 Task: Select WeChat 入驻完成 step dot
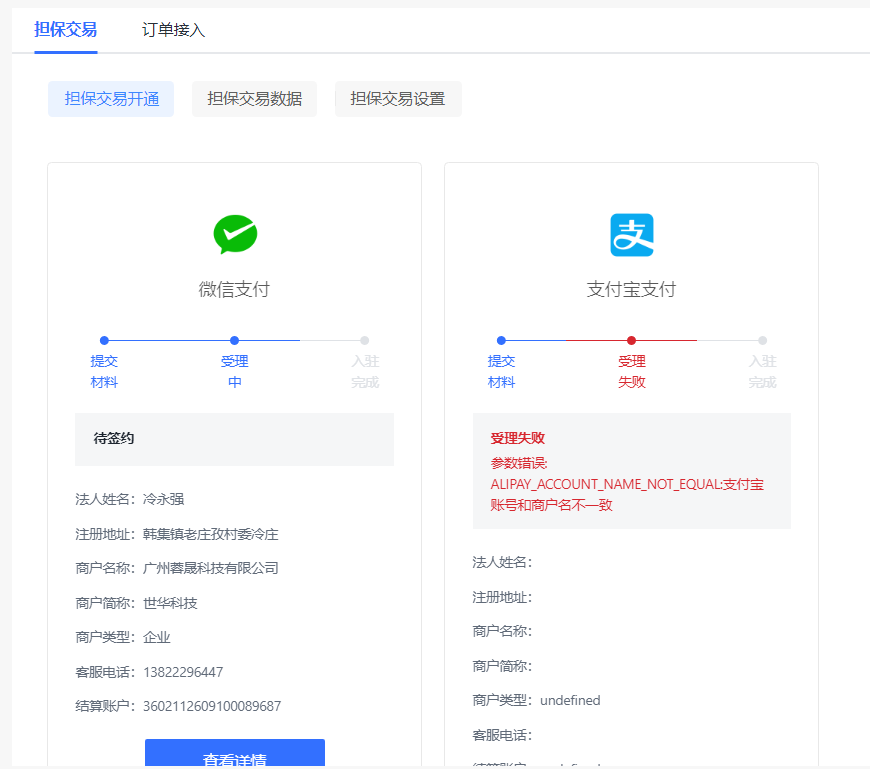365,340
